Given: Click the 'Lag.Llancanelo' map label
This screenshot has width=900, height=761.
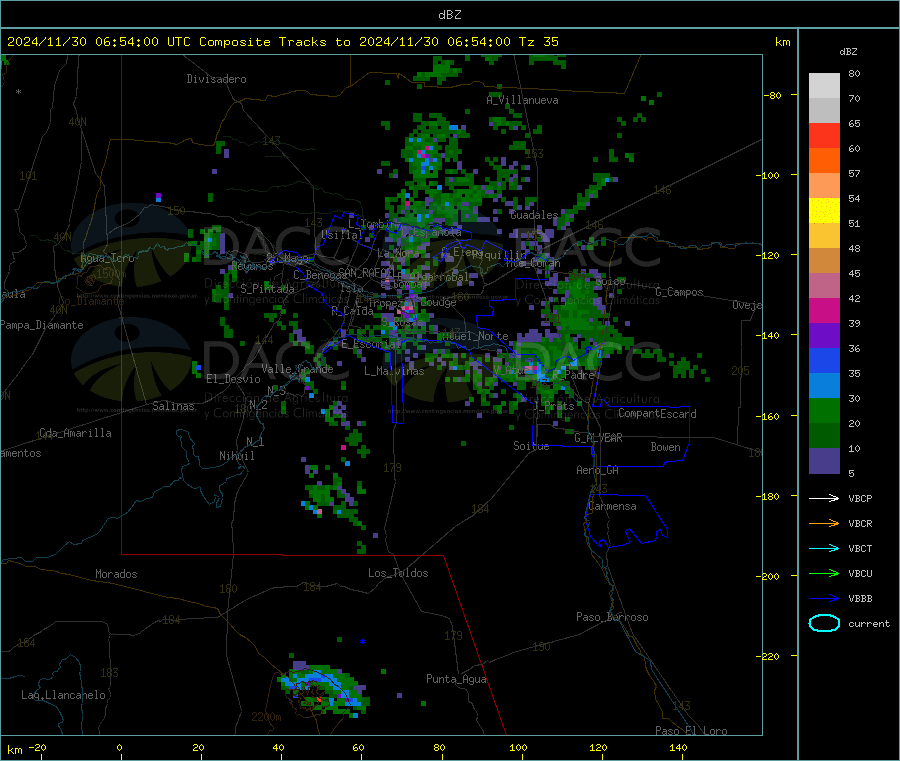Looking at the screenshot, I should click(63, 695).
